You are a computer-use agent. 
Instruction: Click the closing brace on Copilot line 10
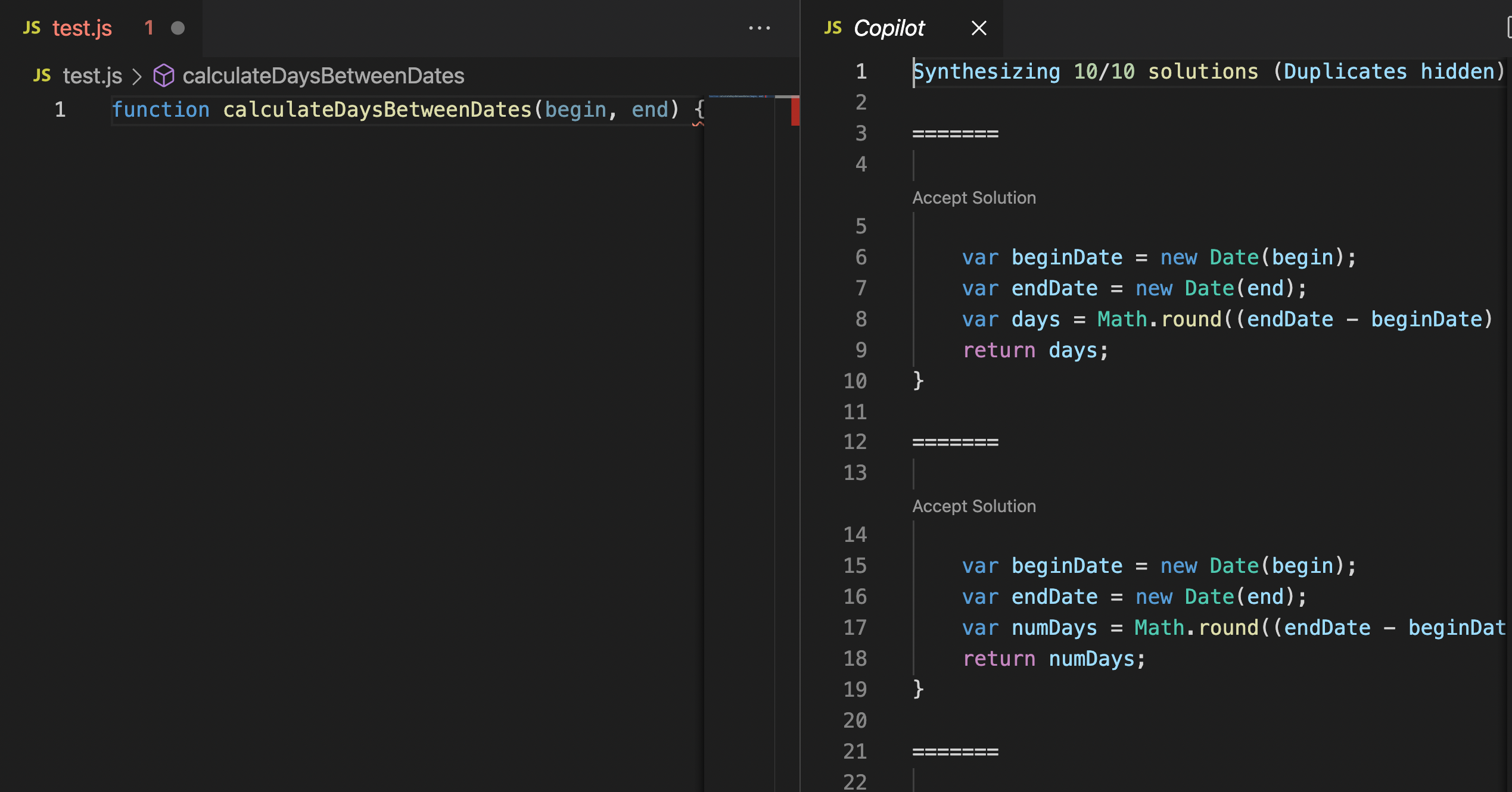point(918,381)
